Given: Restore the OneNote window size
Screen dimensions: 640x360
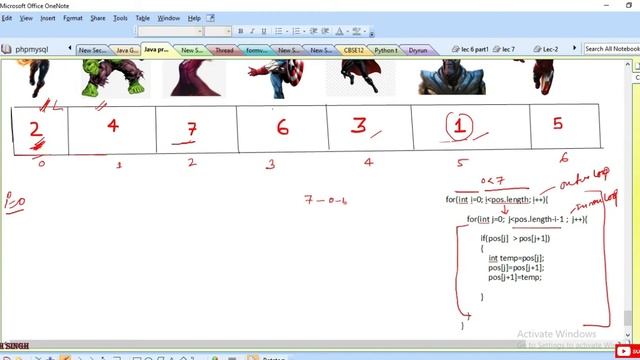Looking at the screenshot, I should click(x=629, y=5).
